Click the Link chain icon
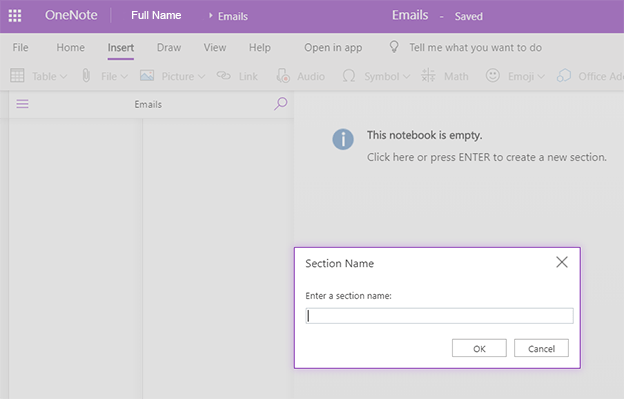624x399 pixels. (224, 75)
